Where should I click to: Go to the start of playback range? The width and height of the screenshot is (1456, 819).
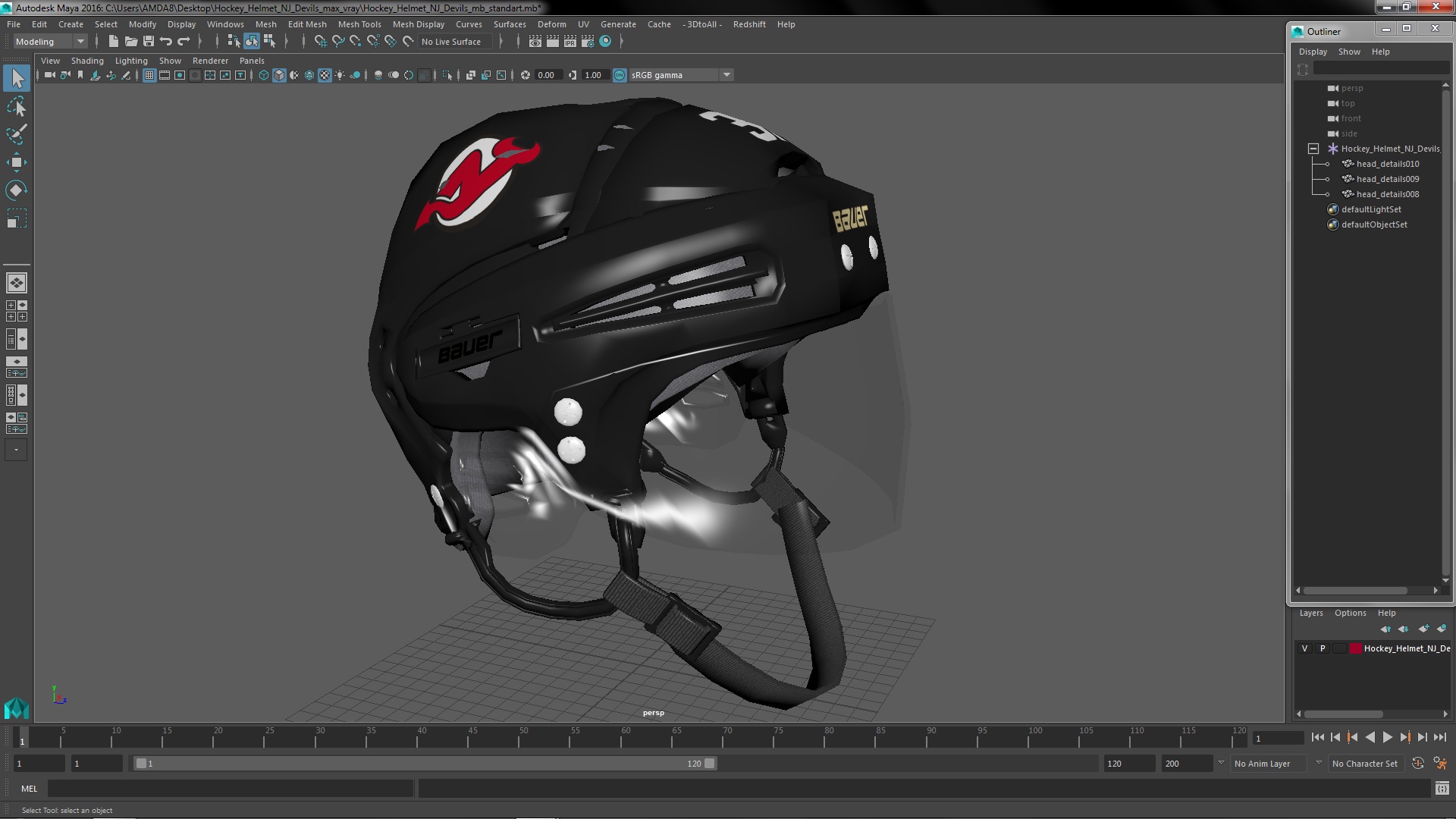1317,737
